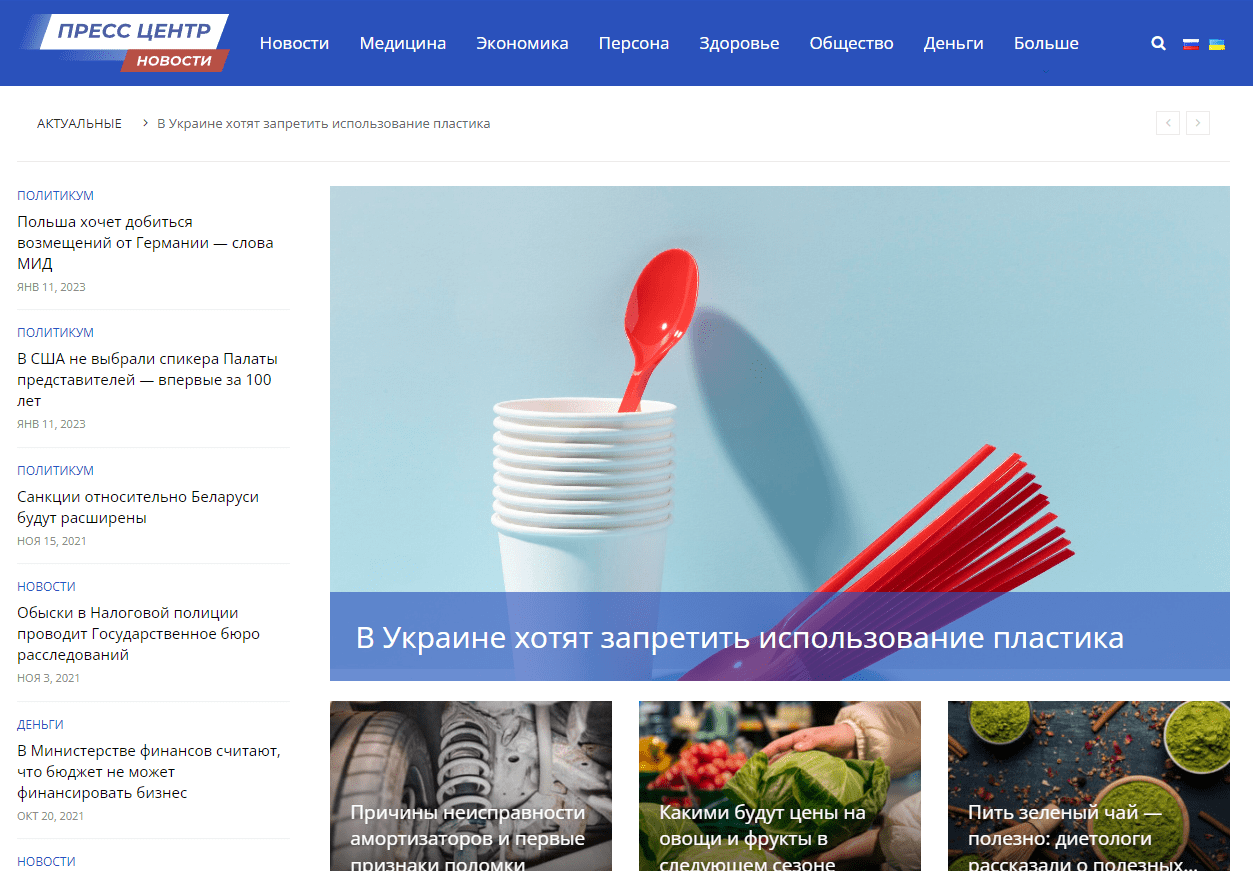Open article about US House speaker vote
Screen dimensions: 1253x871
coord(147,380)
